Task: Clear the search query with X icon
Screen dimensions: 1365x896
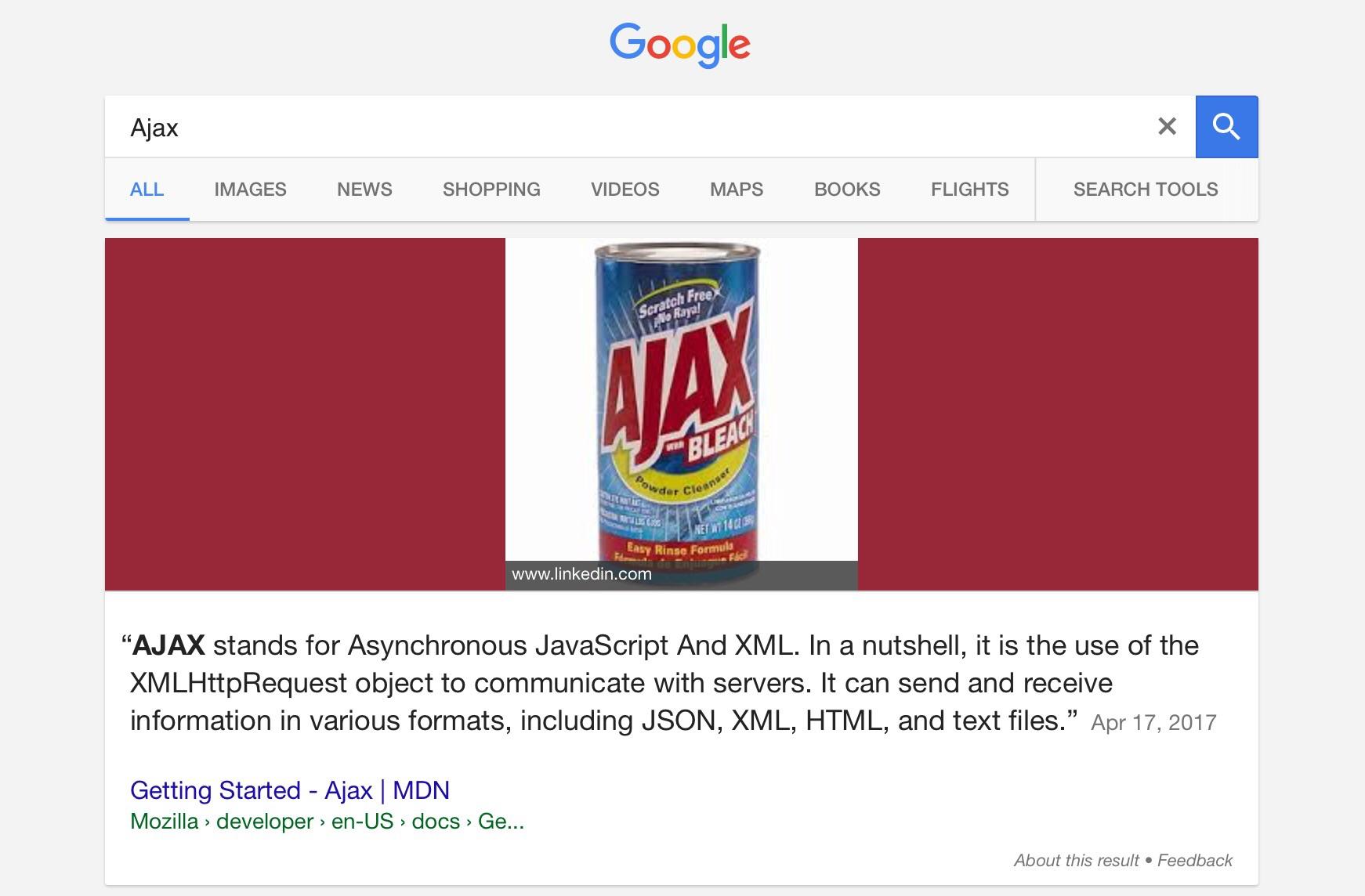Action: [1167, 126]
